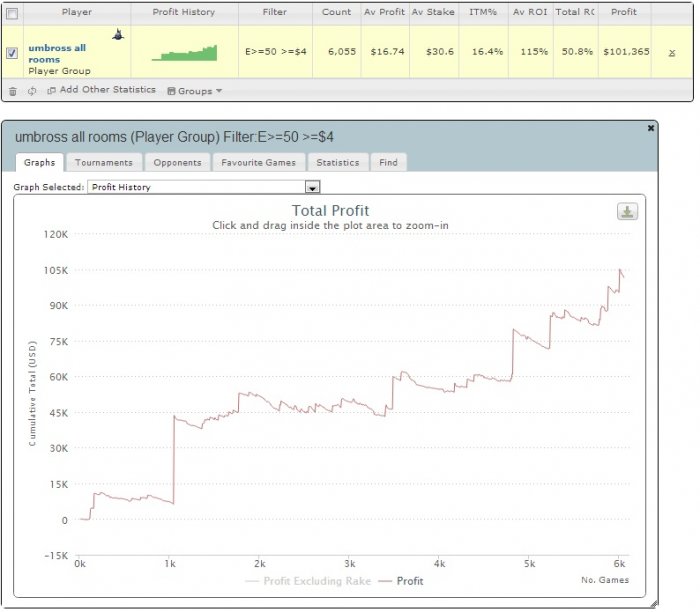Switch to the Graphs tab

[40, 162]
